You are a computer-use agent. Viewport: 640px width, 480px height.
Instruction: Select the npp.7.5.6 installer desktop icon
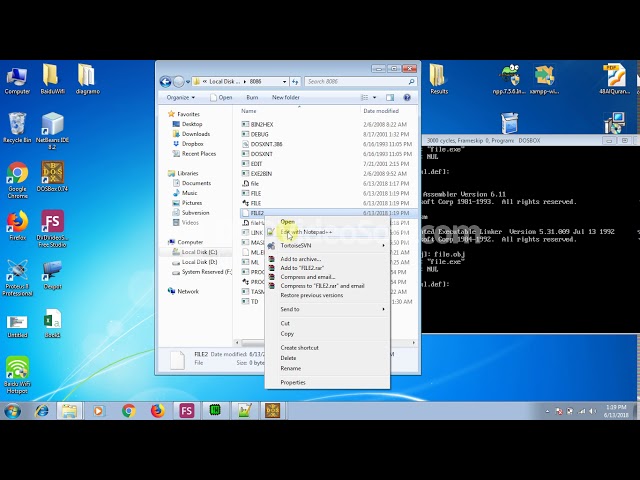coord(509,80)
